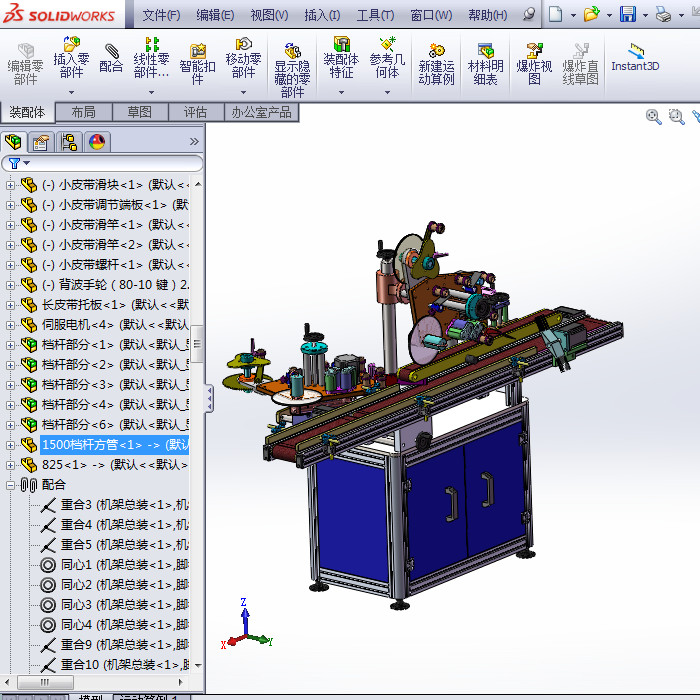Open the 编辑(E) menu
The image size is (700, 700).
click(x=215, y=15)
